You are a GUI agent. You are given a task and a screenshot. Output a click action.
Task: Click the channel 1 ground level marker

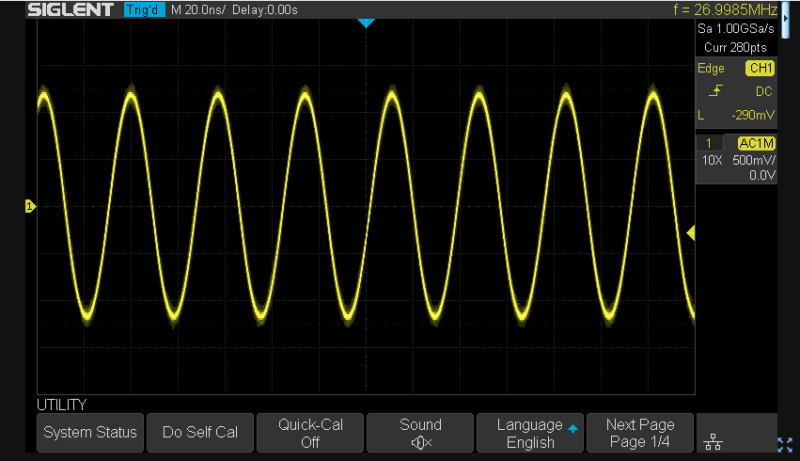(30, 207)
